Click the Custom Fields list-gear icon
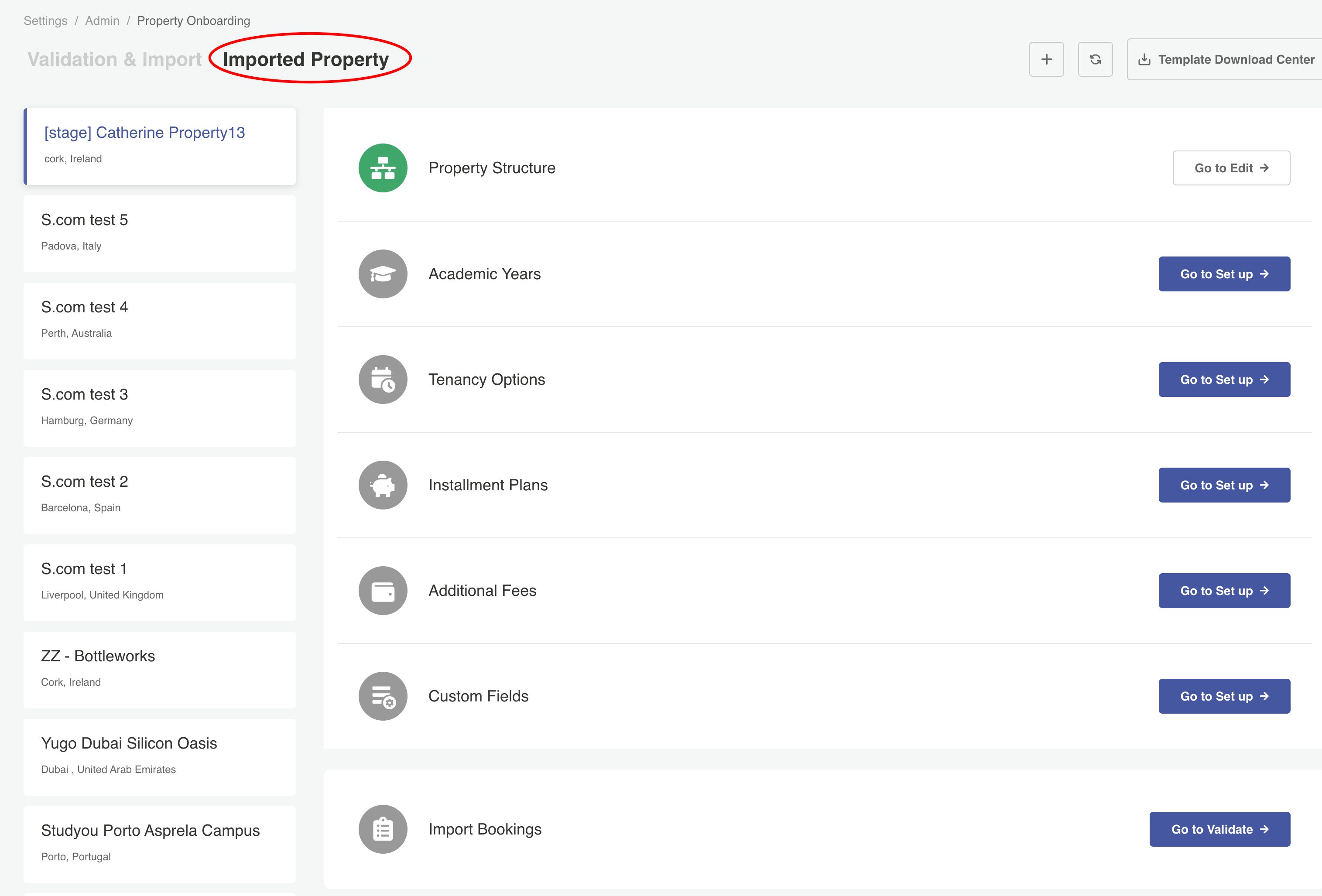This screenshot has width=1322, height=896. tap(383, 696)
